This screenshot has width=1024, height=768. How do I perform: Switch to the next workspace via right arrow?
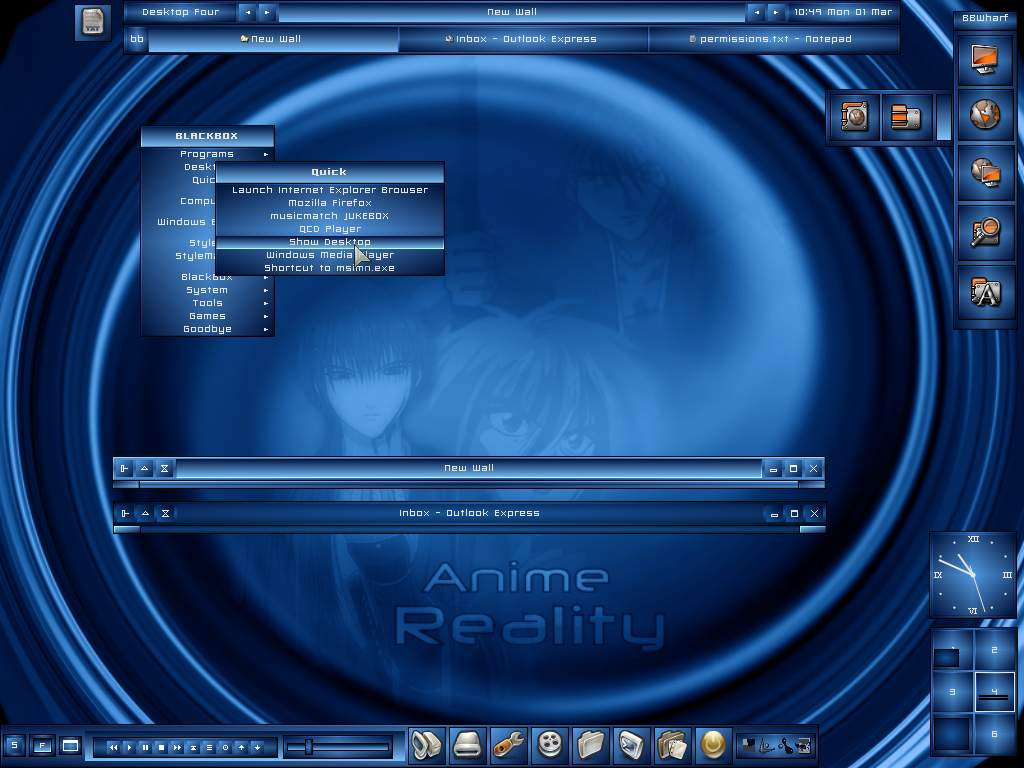pyautogui.click(x=266, y=12)
